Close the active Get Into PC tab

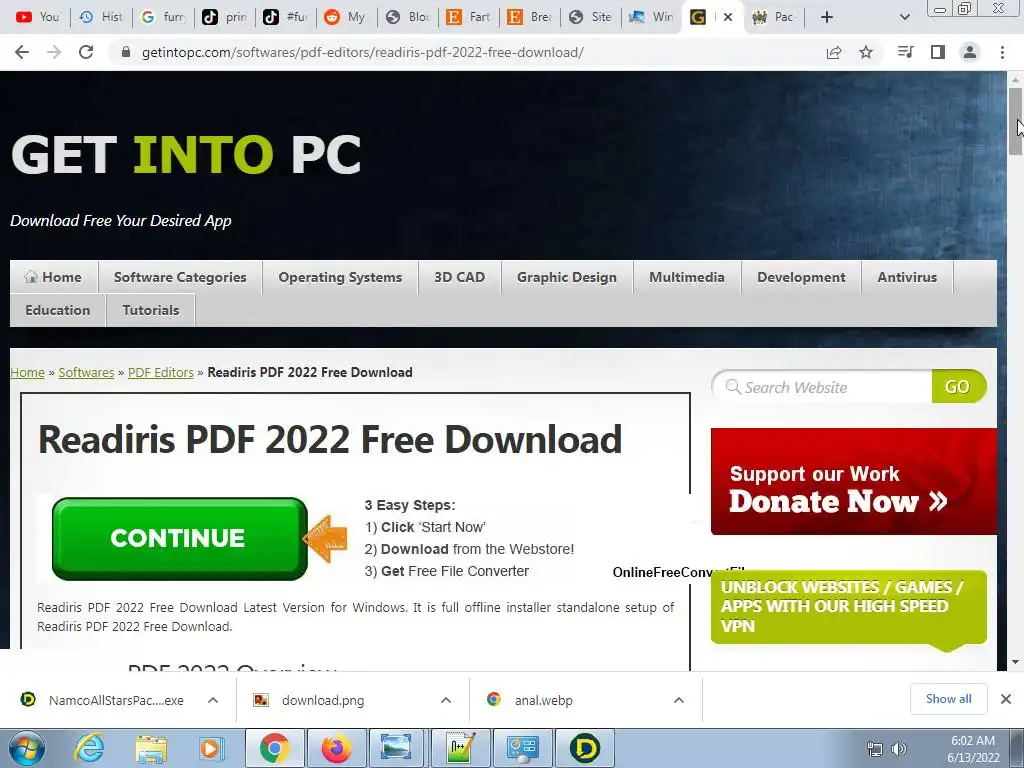(728, 17)
